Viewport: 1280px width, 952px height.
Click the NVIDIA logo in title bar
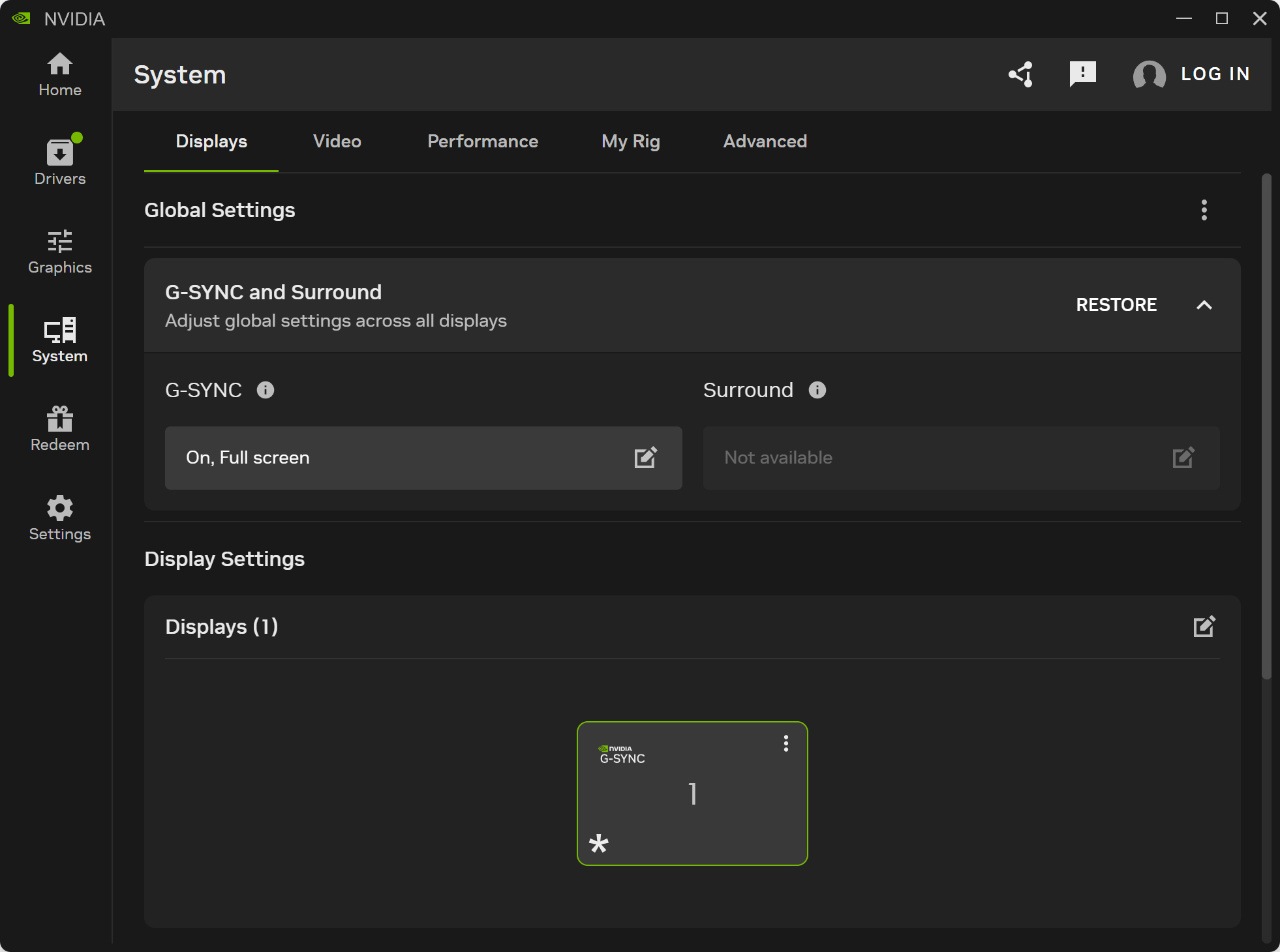[21, 18]
